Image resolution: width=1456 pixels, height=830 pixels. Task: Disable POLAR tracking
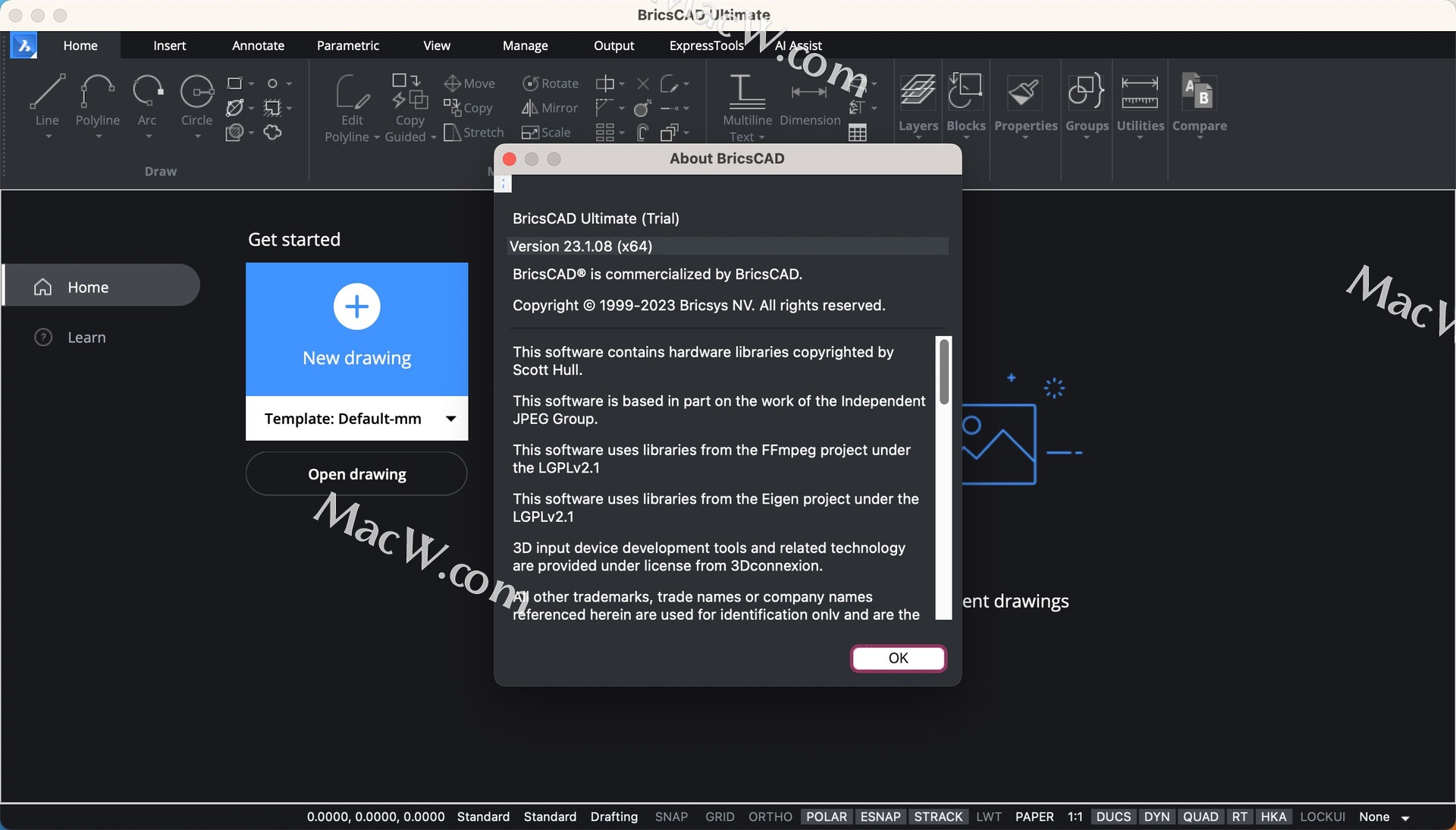tap(826, 817)
